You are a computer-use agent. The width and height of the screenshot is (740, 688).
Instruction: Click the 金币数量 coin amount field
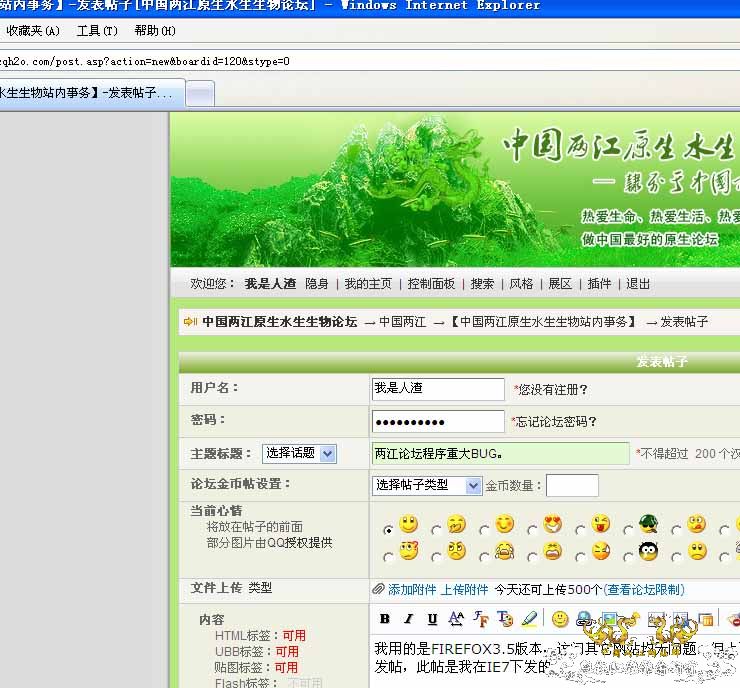tap(572, 485)
